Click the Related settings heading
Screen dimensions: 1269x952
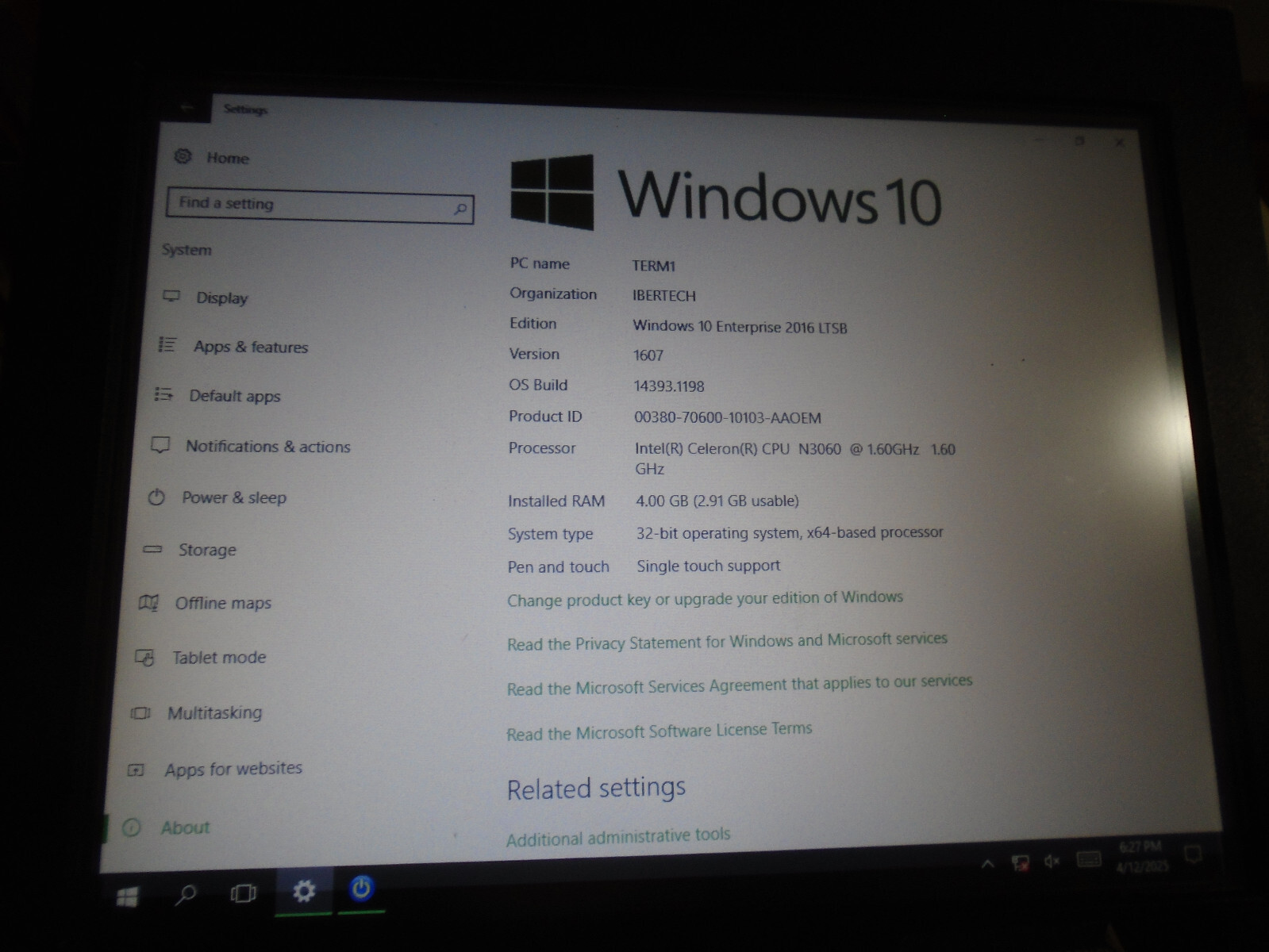tap(596, 788)
